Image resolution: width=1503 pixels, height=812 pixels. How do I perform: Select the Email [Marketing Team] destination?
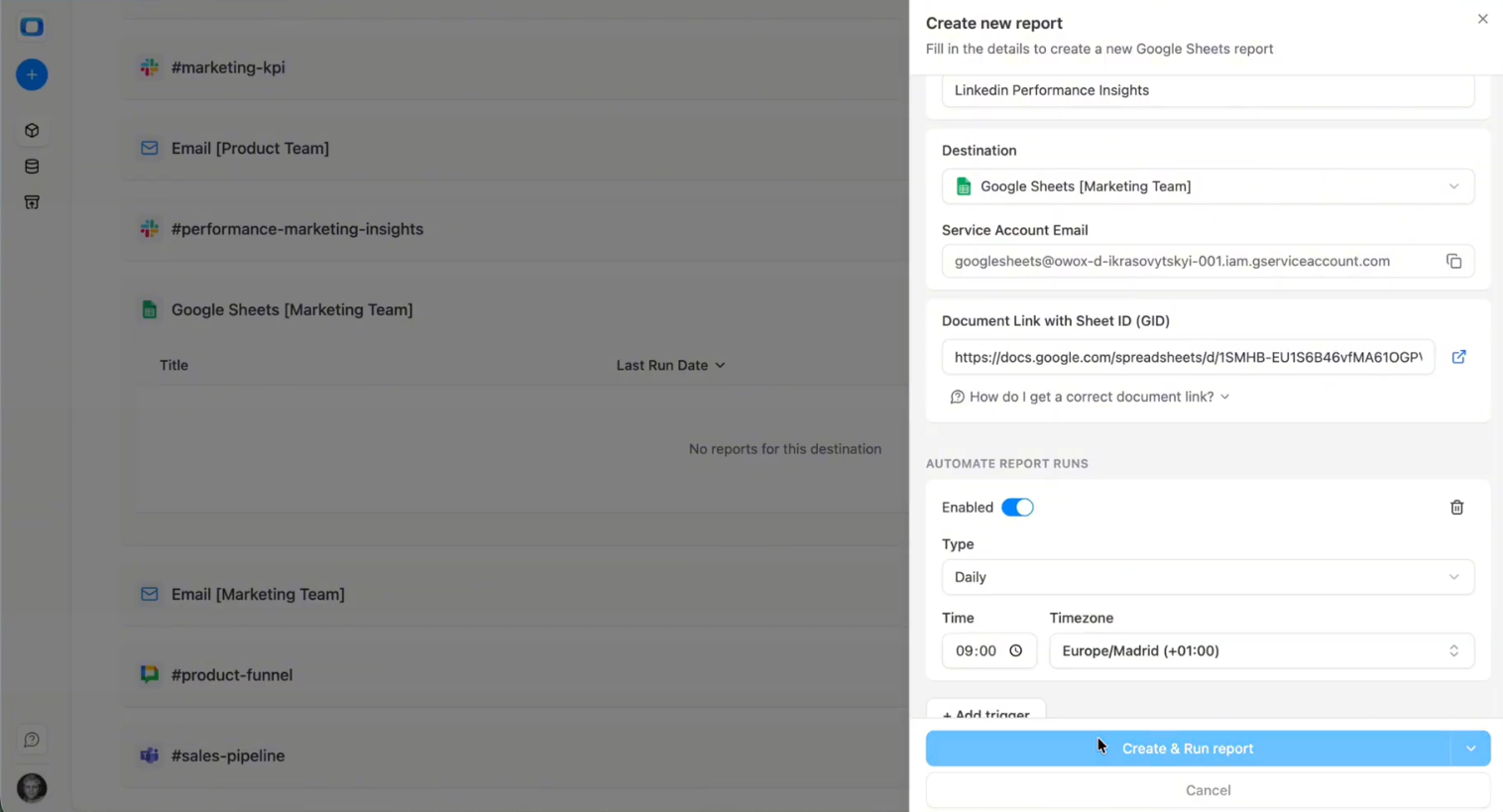coord(258,594)
